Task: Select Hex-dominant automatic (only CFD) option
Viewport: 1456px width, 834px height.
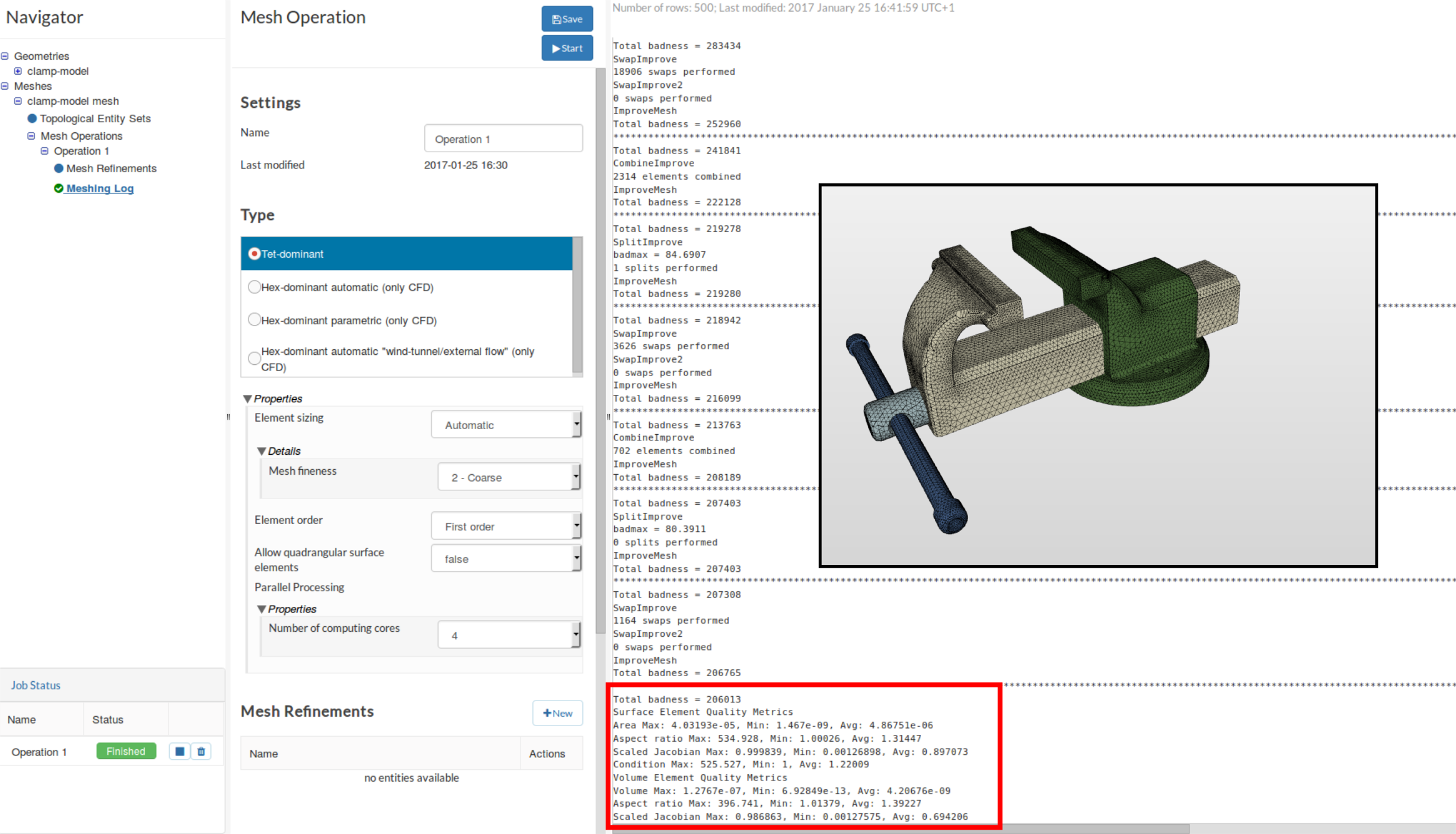Action: [254, 287]
